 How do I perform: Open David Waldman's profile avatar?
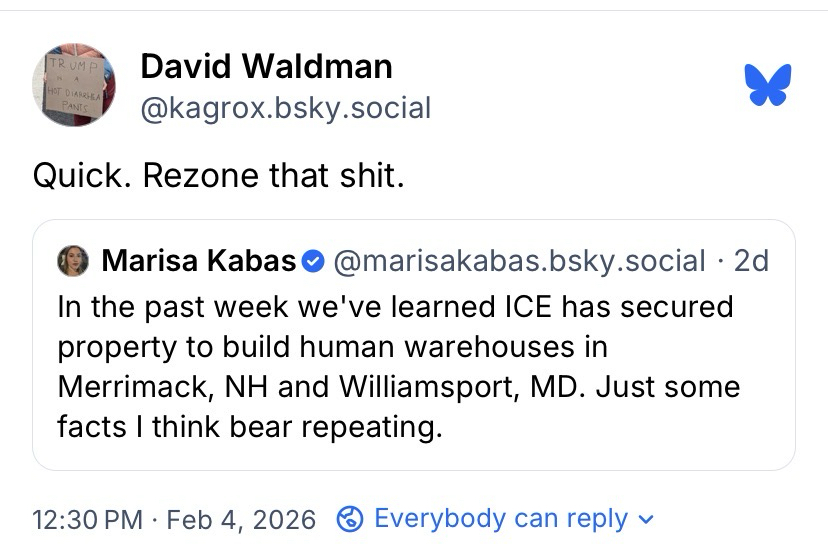[74, 85]
